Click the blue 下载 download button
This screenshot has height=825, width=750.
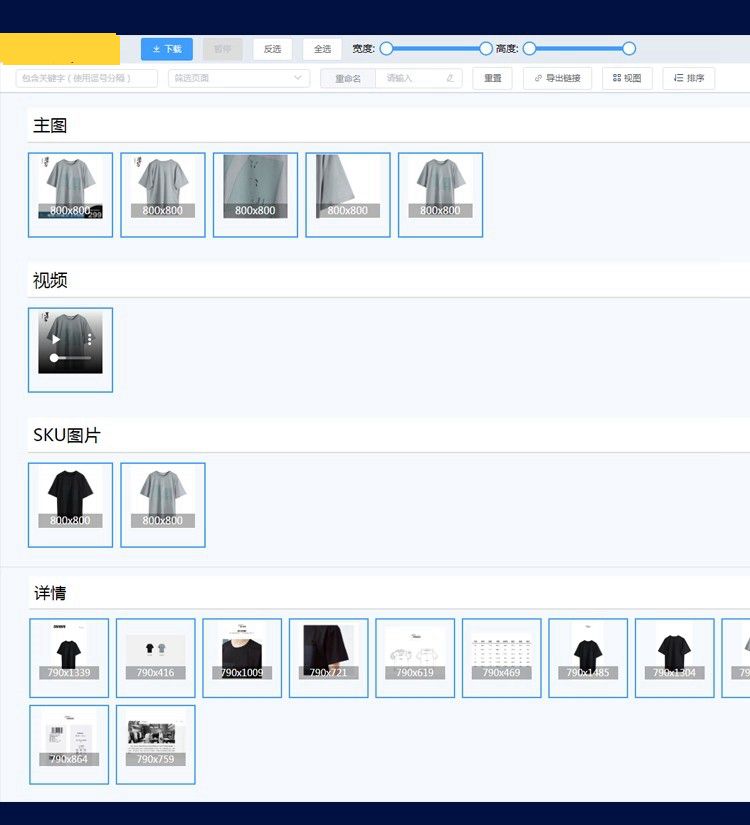tap(166, 49)
